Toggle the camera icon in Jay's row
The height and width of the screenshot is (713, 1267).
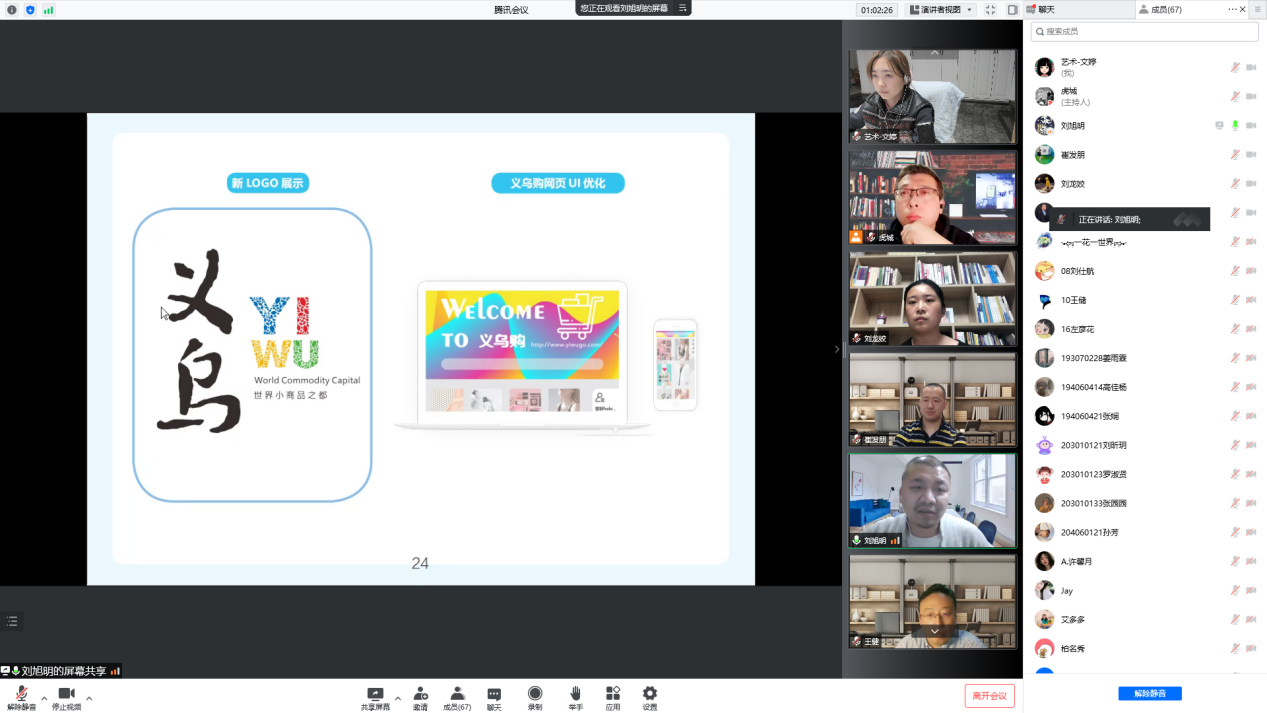click(x=1250, y=590)
